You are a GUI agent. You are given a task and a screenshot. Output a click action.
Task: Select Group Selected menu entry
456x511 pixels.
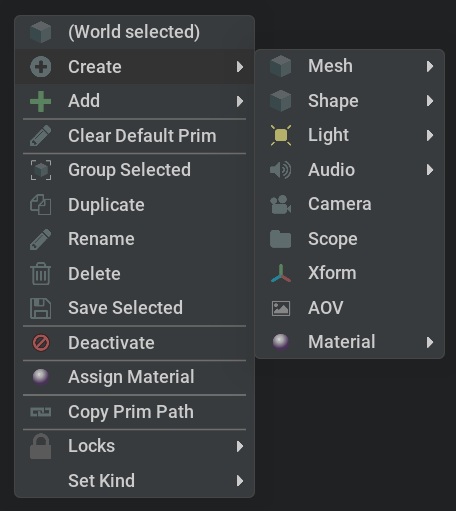(135, 170)
